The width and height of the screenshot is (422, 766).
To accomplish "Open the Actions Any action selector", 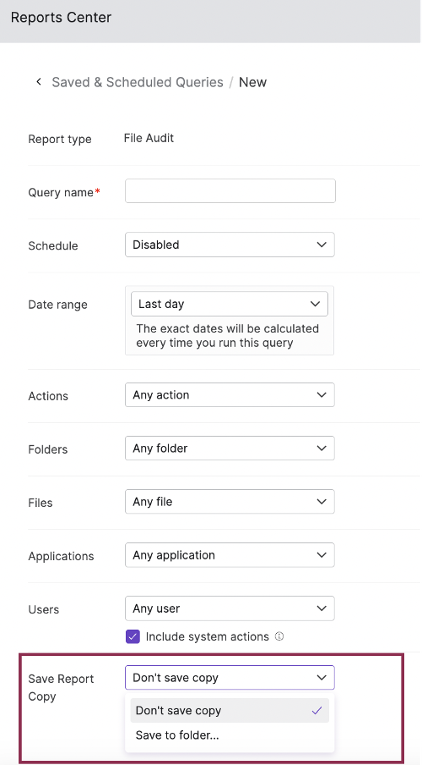I will pyautogui.click(x=230, y=395).
